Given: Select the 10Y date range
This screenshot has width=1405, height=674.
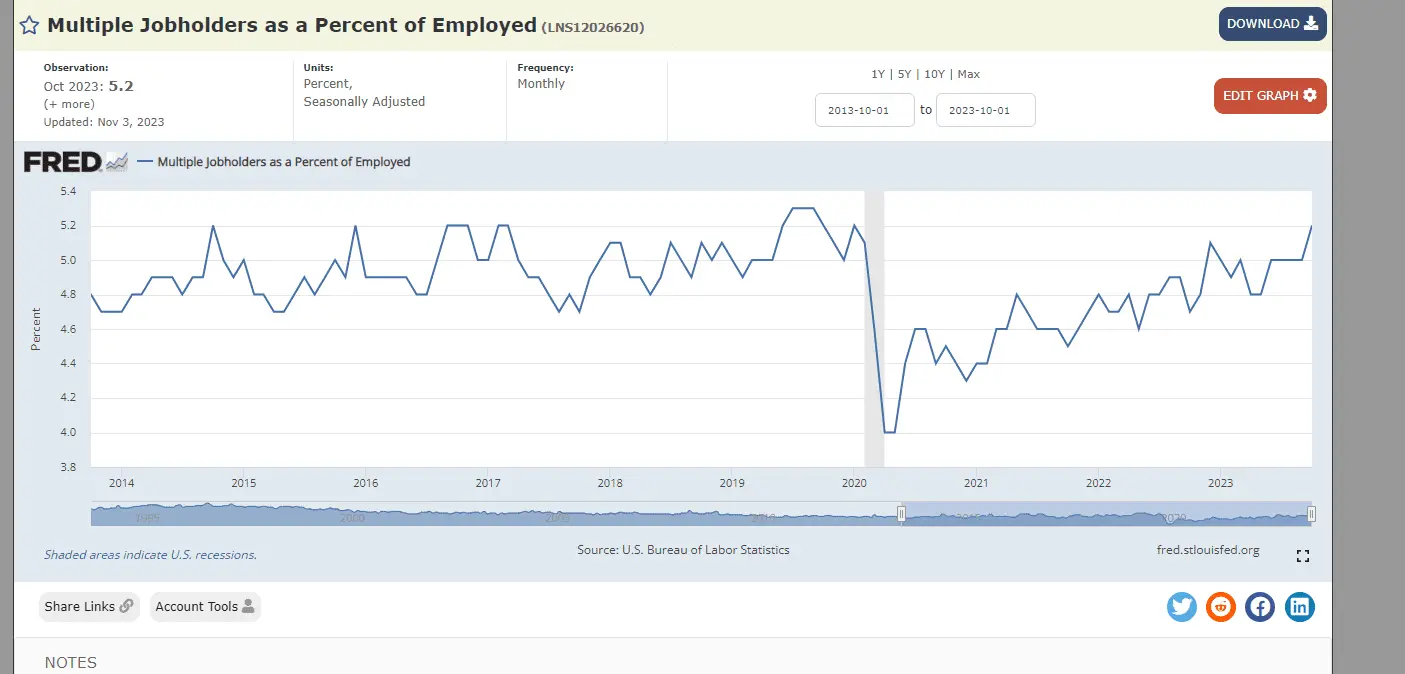Looking at the screenshot, I should [x=934, y=74].
